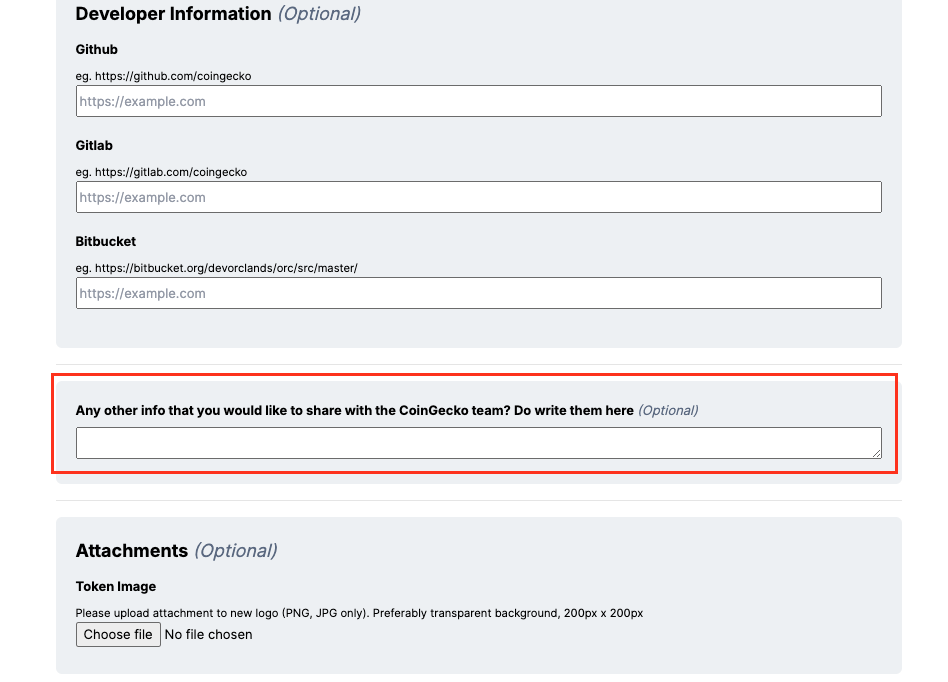The width and height of the screenshot is (948, 682).
Task: Select the 'Developer Information' heading text
Action: point(174,14)
